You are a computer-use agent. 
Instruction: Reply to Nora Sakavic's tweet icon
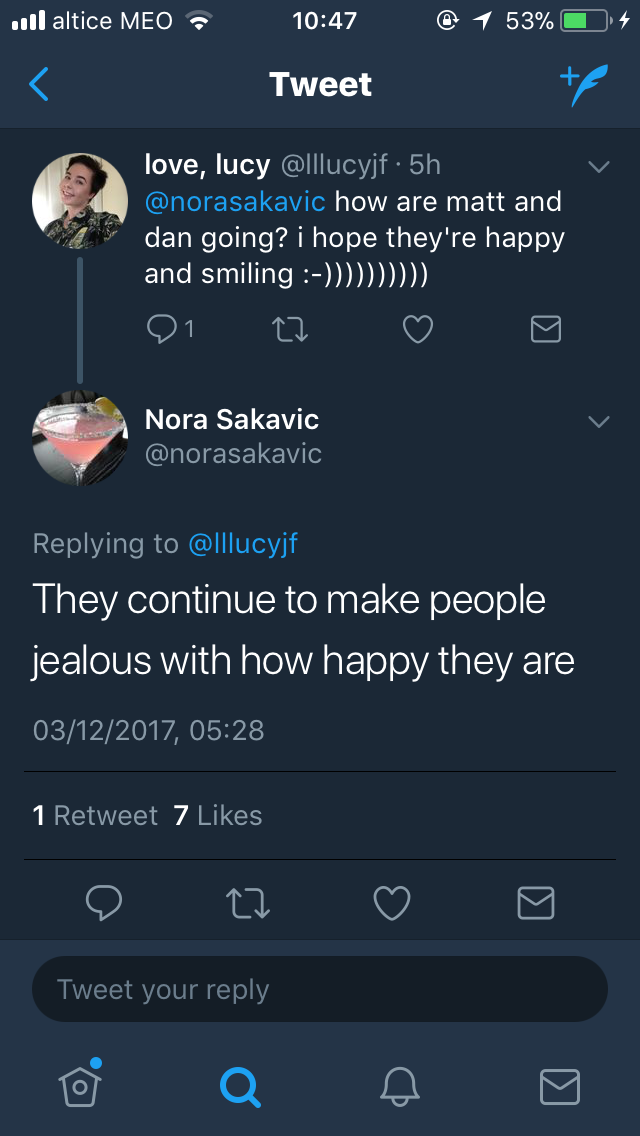click(x=104, y=902)
